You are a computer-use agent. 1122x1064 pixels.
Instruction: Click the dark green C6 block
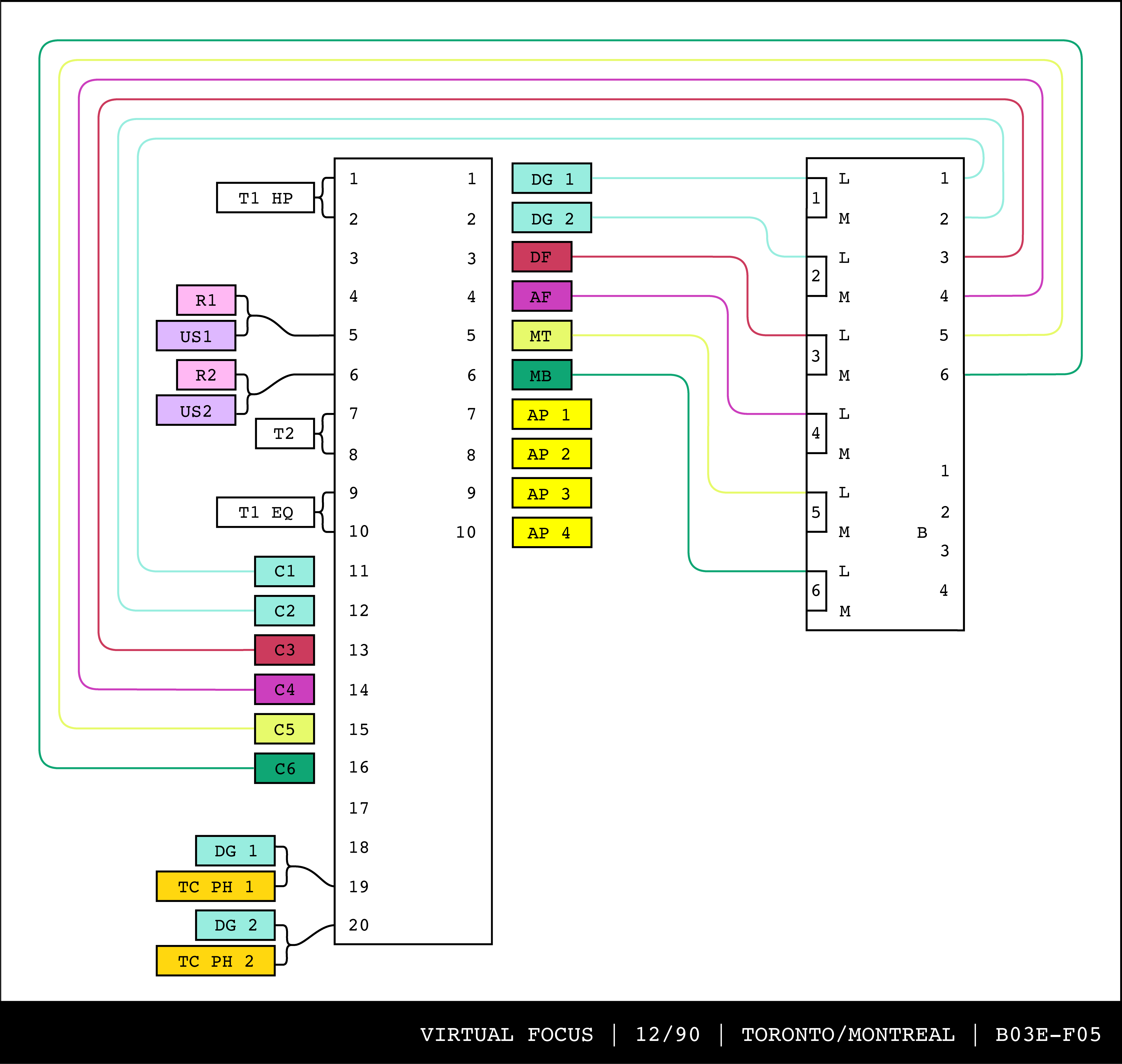[x=284, y=769]
